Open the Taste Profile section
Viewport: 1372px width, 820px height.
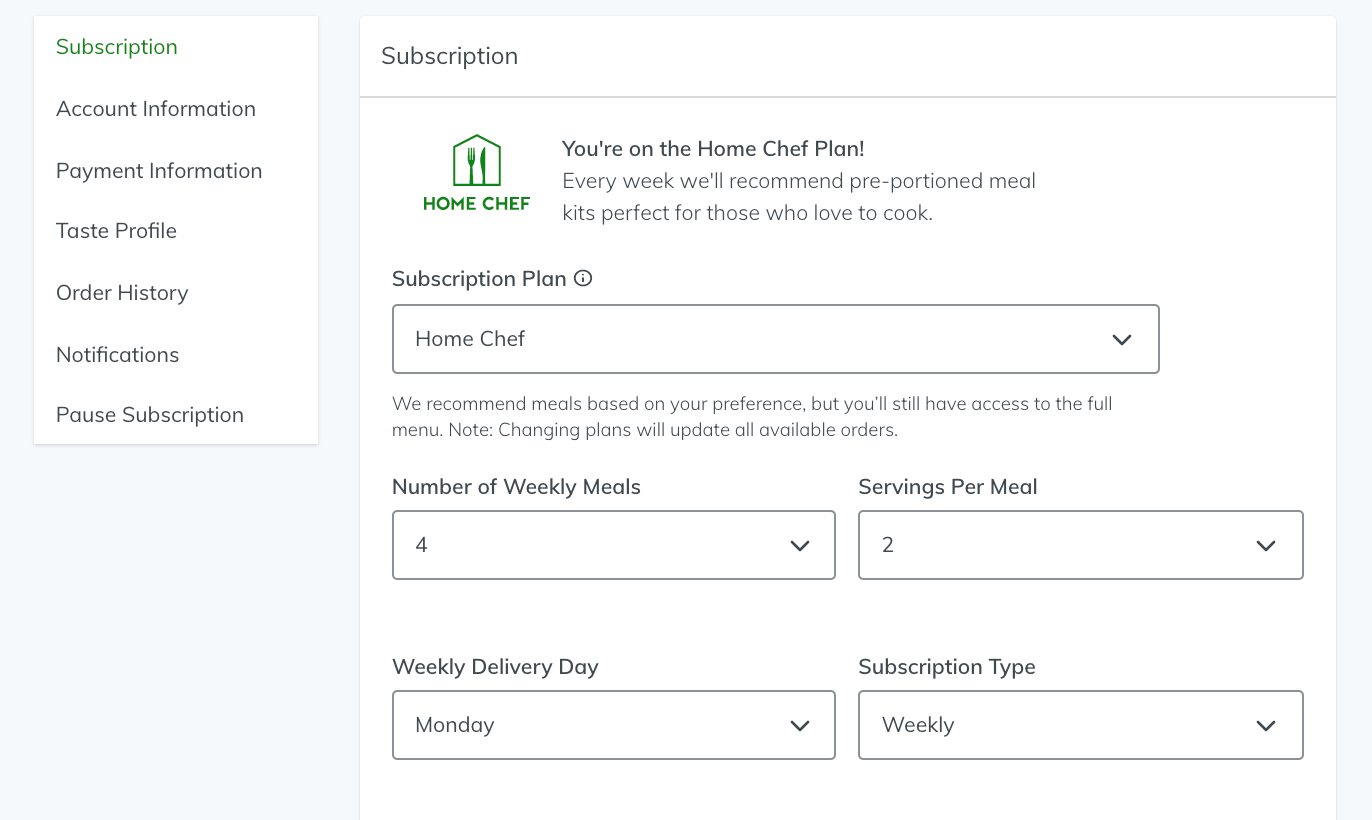click(x=116, y=231)
